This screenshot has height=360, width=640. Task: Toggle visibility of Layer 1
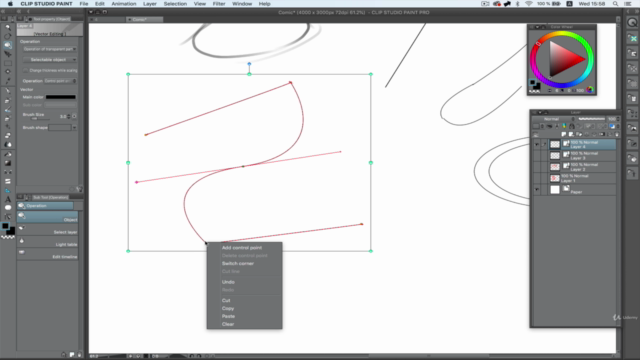(x=537, y=178)
